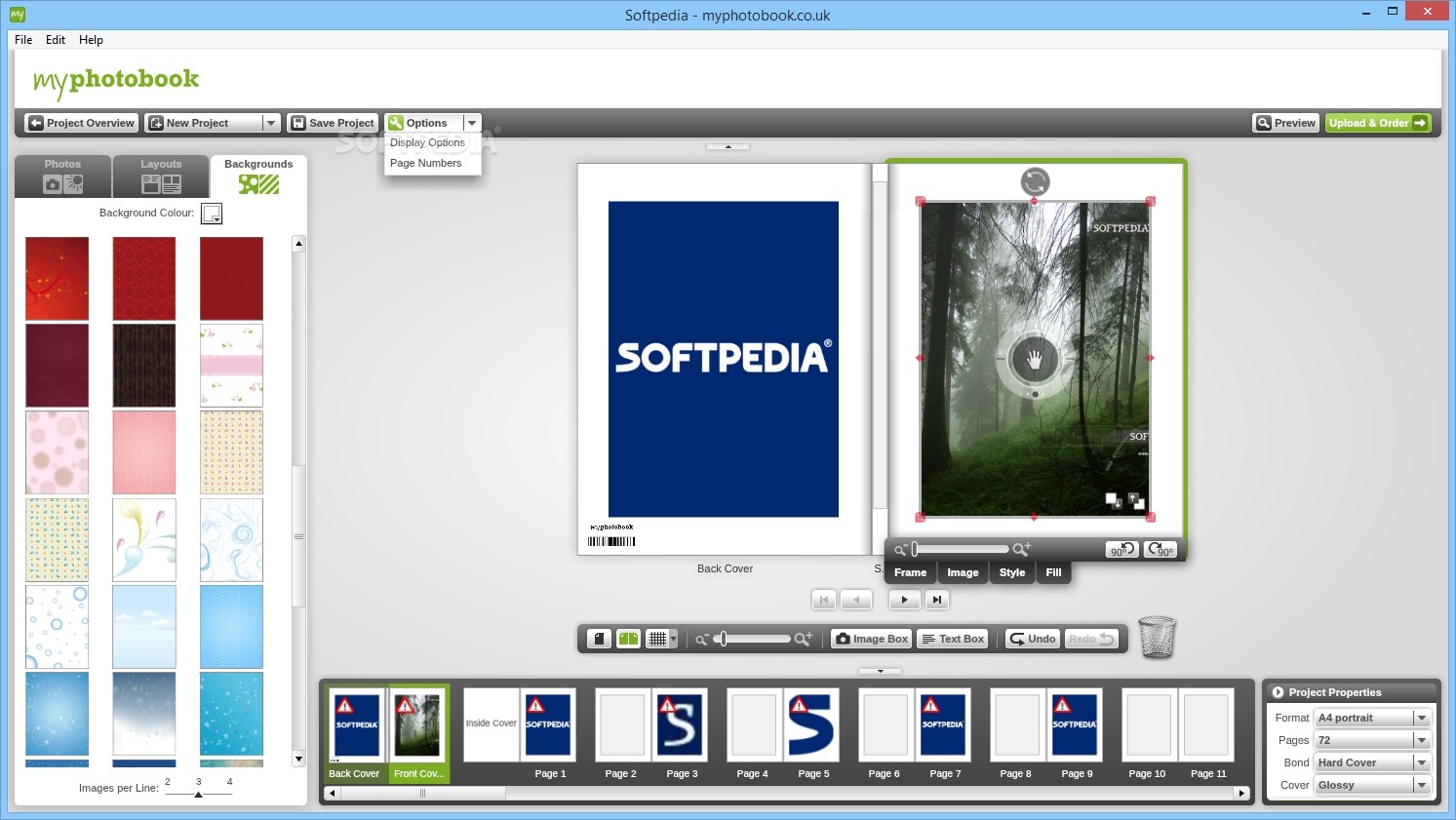This screenshot has width=1456, height=820.
Task: Click Upload & Order
Action: 1377,123
